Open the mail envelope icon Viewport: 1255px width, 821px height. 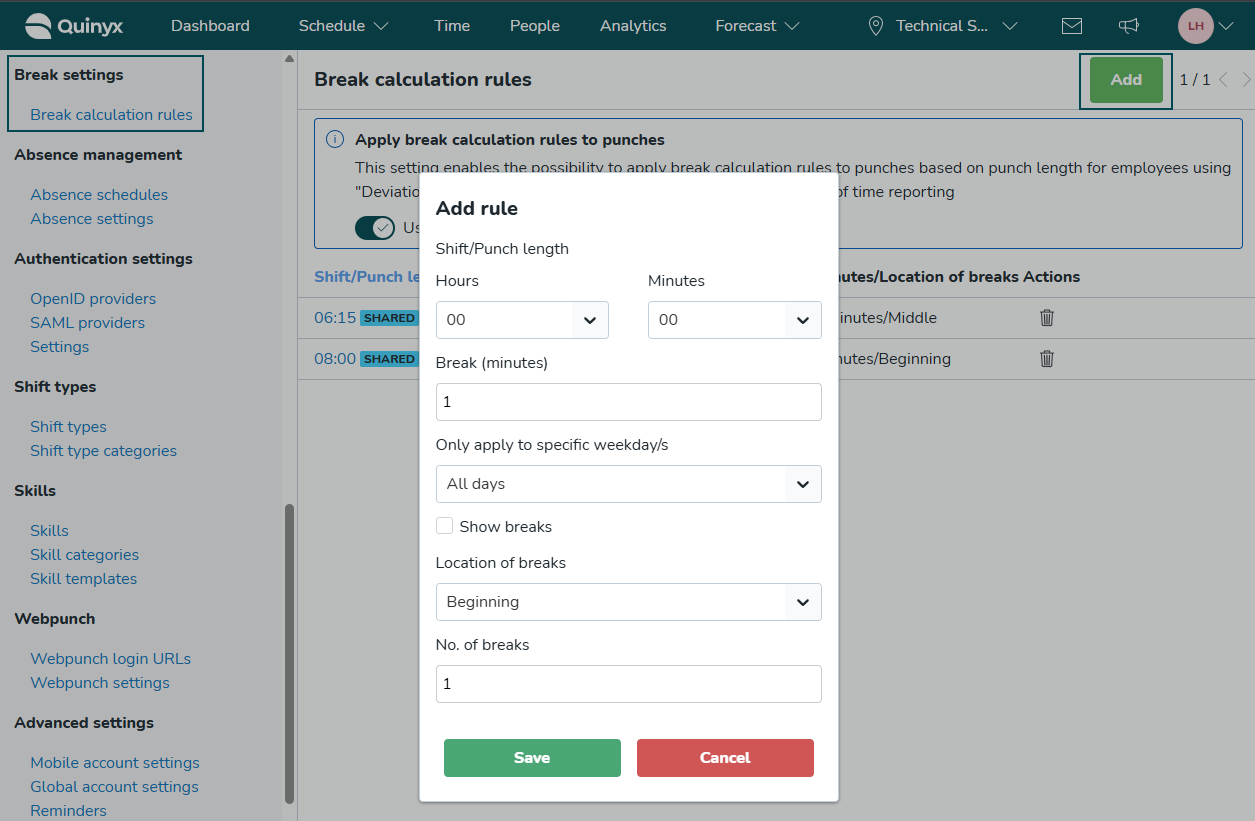click(x=1072, y=26)
